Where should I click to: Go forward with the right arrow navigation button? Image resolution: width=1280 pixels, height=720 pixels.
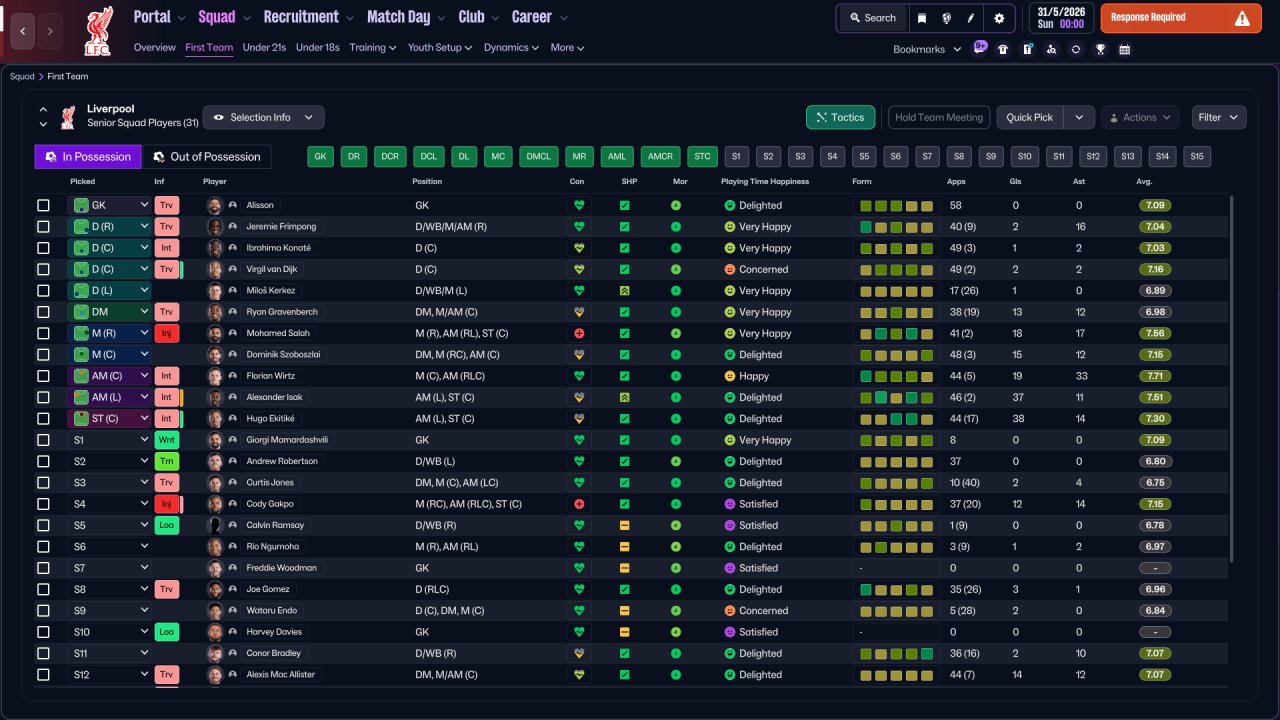pos(52,31)
